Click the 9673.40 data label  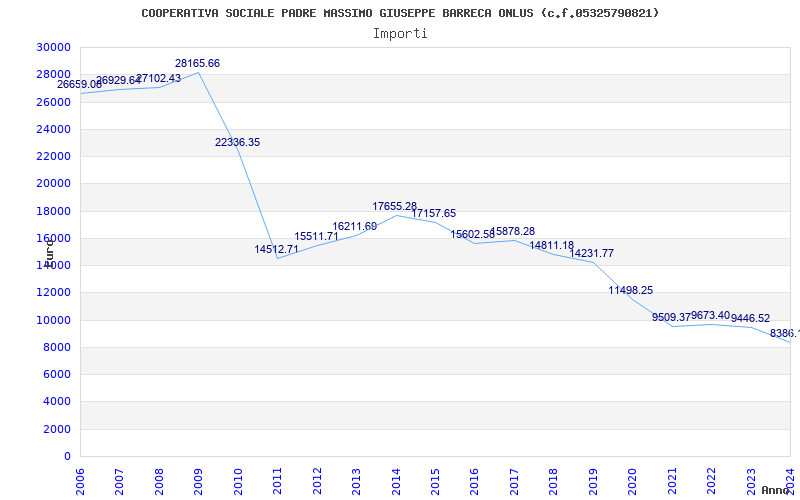click(x=710, y=316)
